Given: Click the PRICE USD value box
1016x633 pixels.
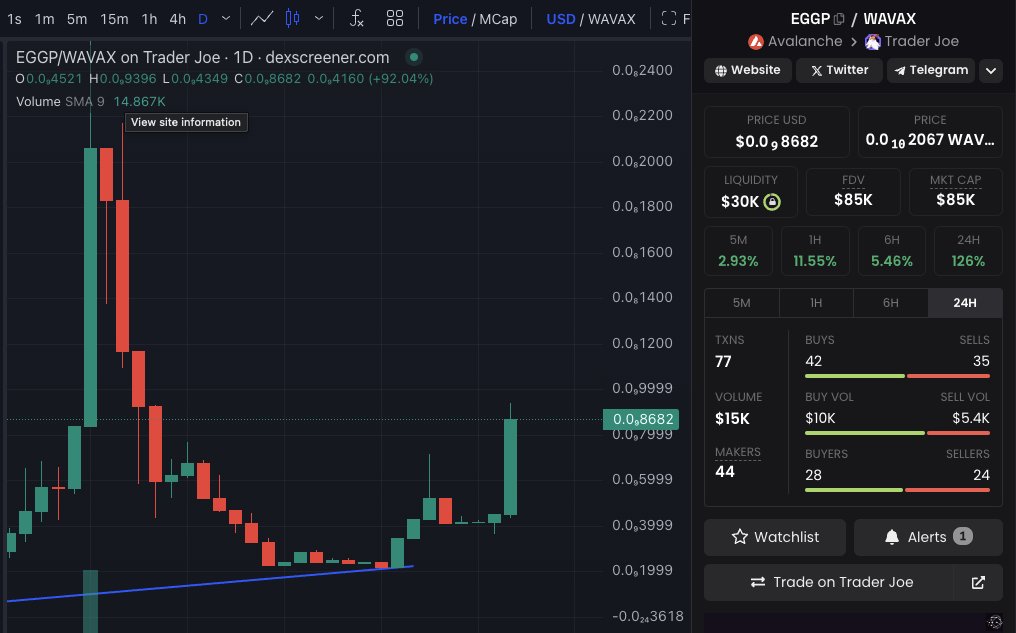Looking at the screenshot, I should click(x=776, y=132).
